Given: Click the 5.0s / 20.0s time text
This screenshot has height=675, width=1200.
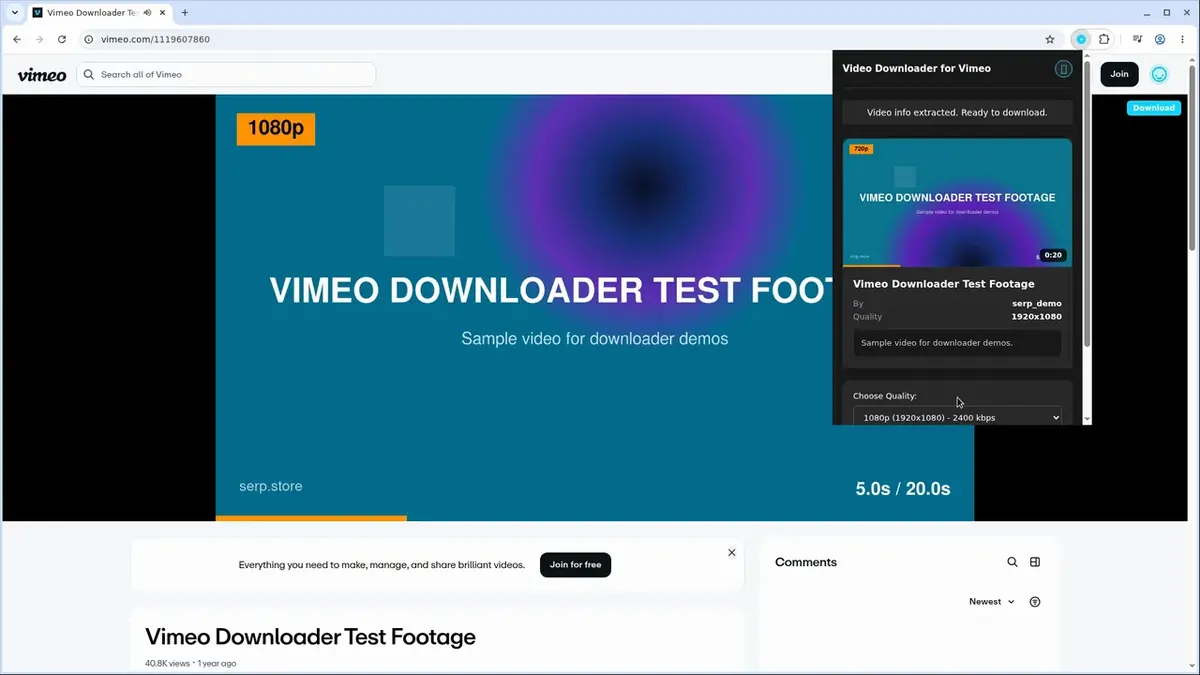Looking at the screenshot, I should [903, 489].
